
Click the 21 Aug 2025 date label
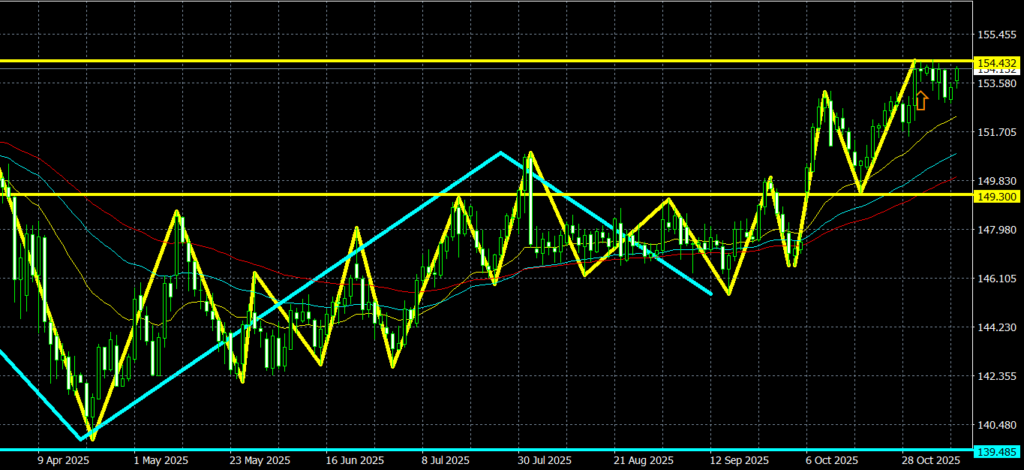pyautogui.click(x=642, y=460)
